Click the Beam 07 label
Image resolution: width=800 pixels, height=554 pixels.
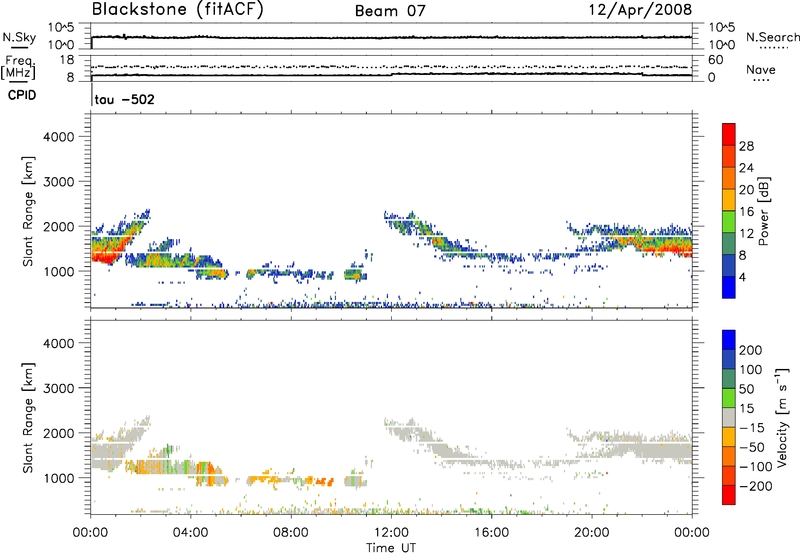click(x=390, y=11)
